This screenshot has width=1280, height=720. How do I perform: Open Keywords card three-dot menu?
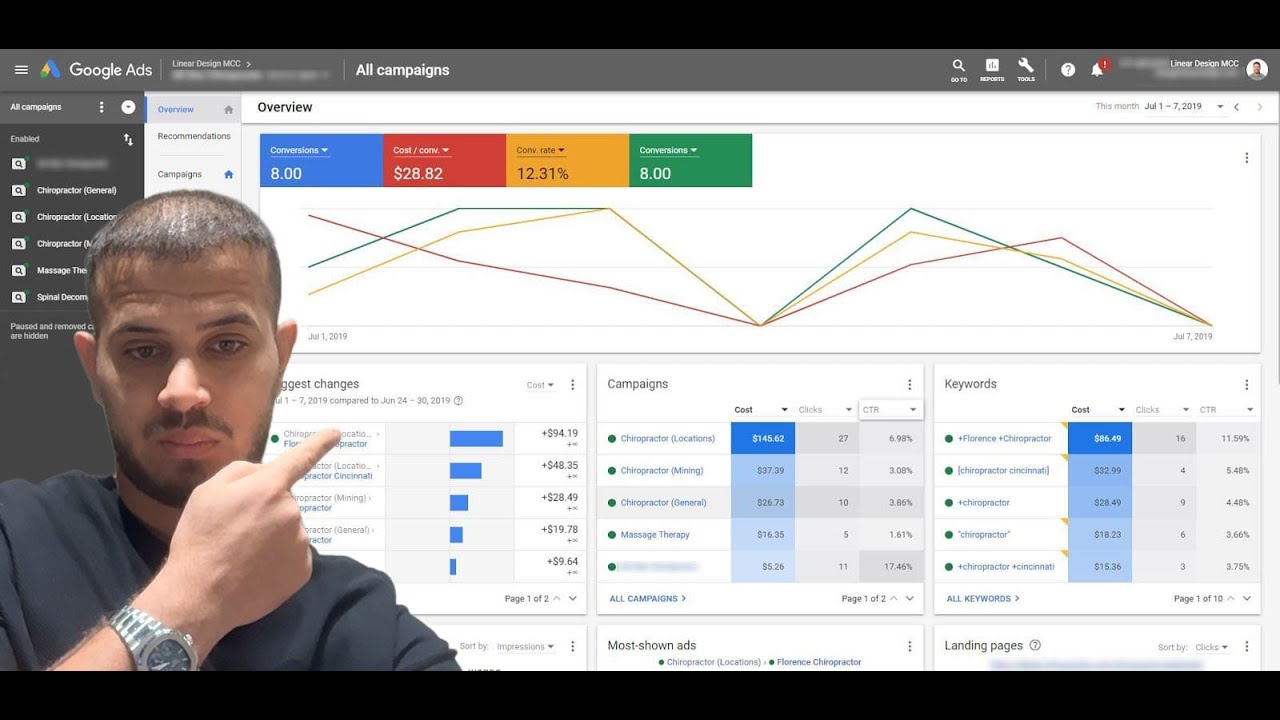(1246, 385)
